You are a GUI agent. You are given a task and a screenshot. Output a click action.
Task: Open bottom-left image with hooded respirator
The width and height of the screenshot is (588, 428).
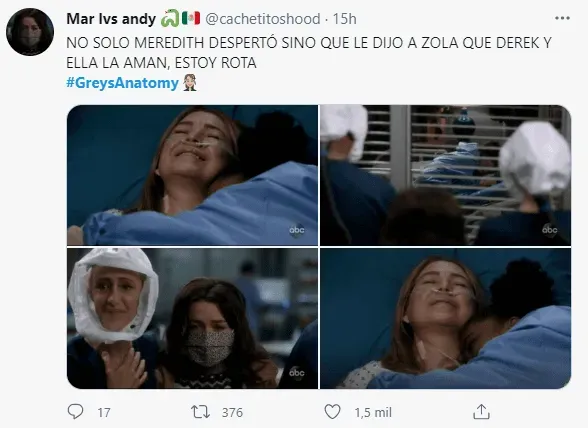click(192, 318)
